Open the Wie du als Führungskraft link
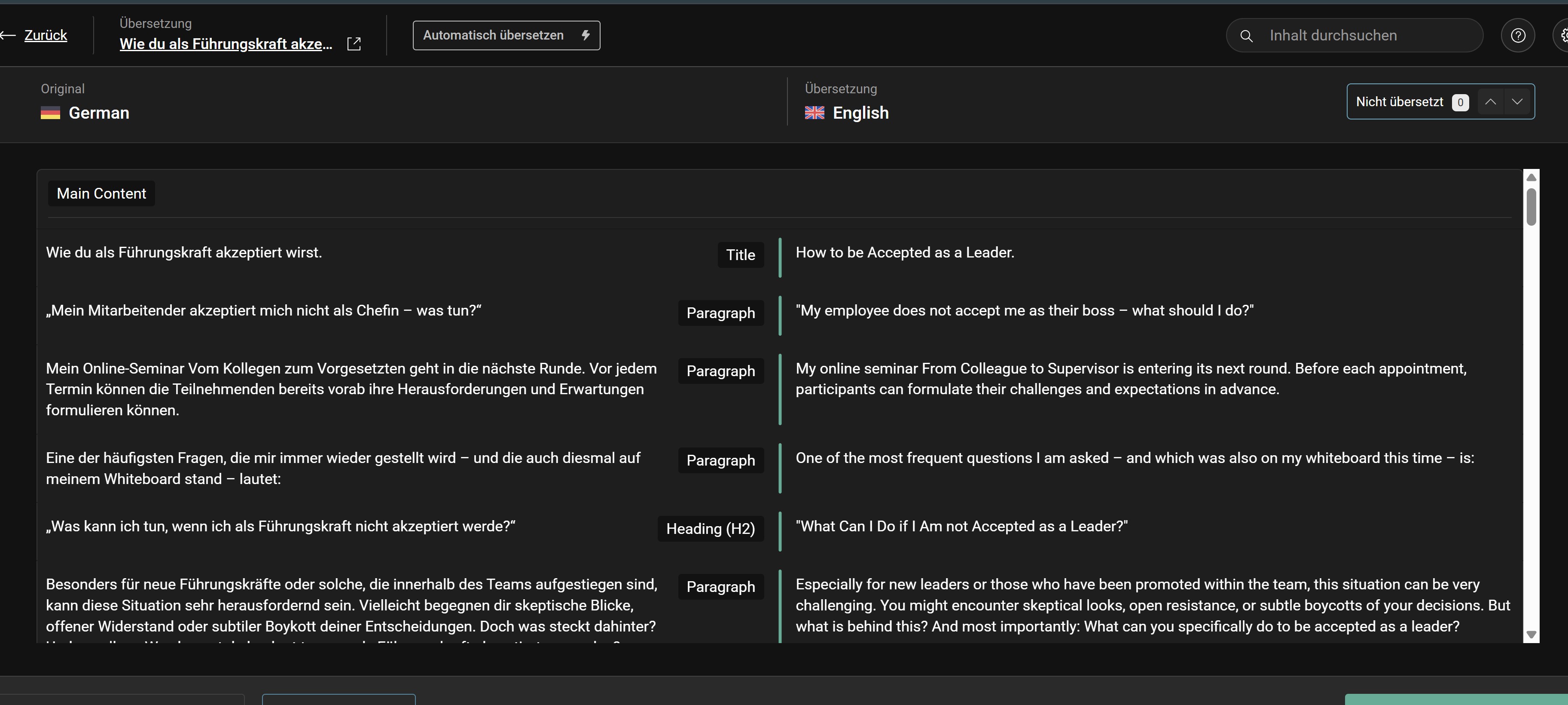 point(226,44)
